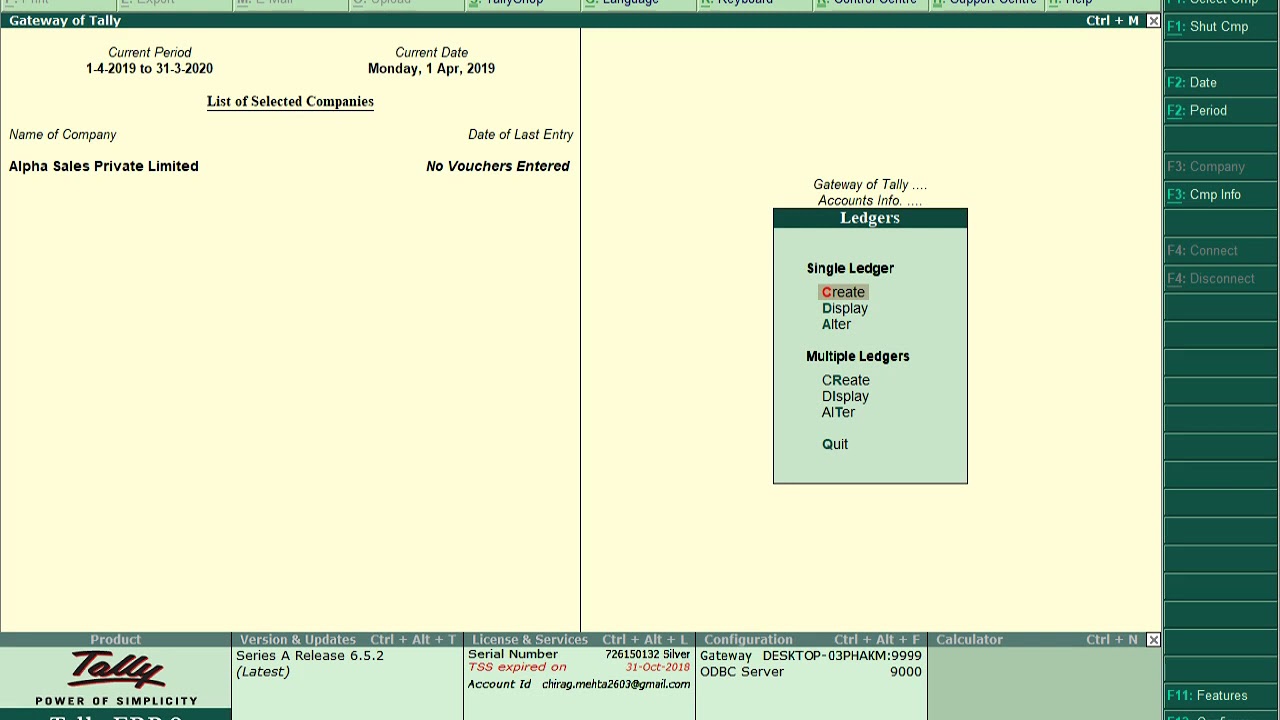This screenshot has height=720, width=1280.
Task: Click the Product panel header
Action: 116,640
